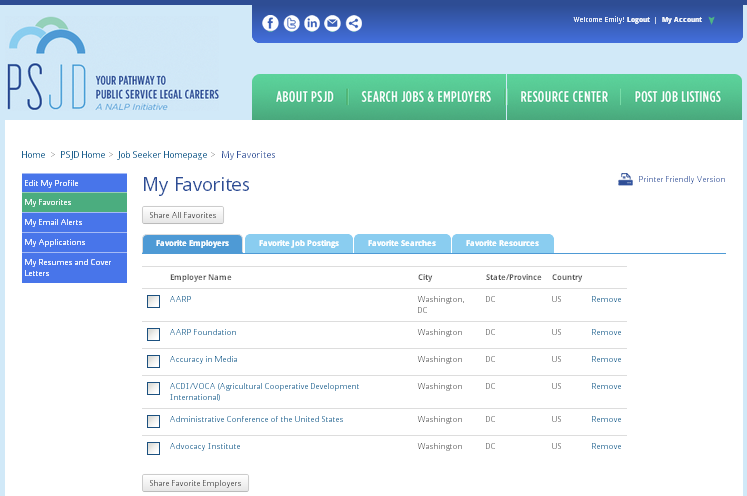This screenshot has width=747, height=496.
Task: Click the Share All Favorites button
Action: point(183,215)
